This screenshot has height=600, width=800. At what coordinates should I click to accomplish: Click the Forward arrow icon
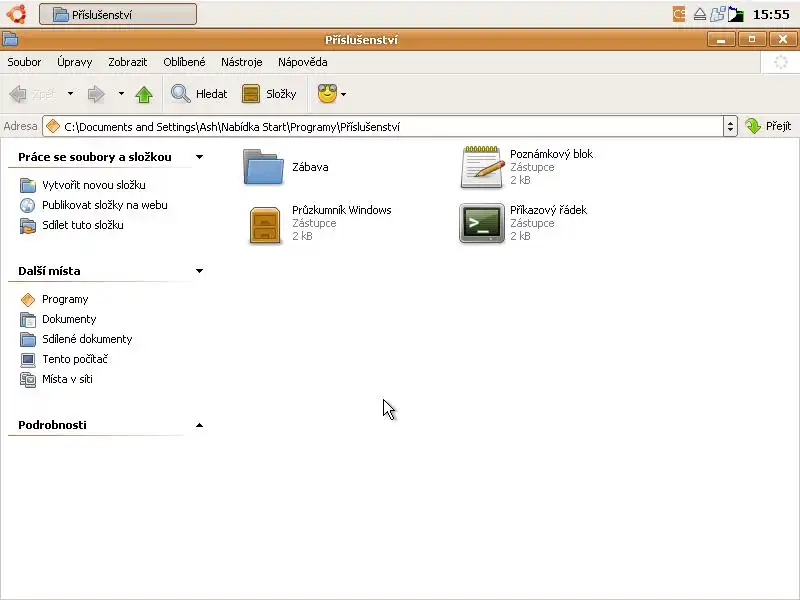[96, 94]
